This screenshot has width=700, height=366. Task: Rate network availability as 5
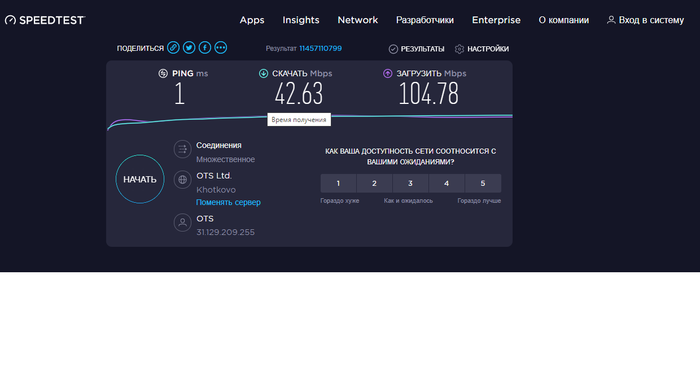[x=483, y=183]
